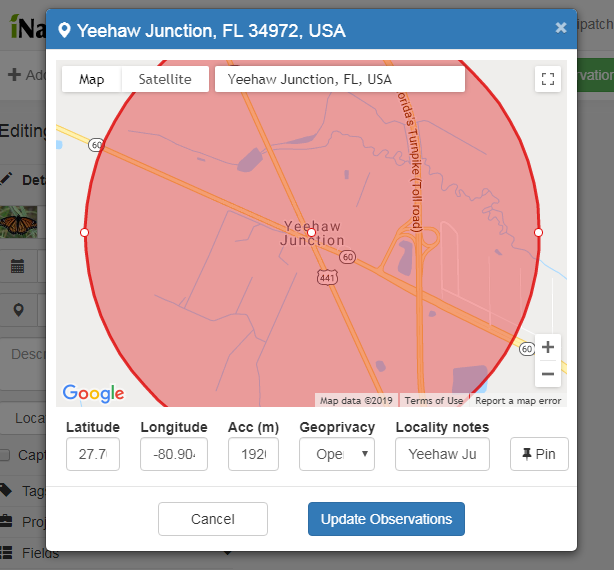
Task: Click the left edge handle of circle
Action: click(84, 232)
